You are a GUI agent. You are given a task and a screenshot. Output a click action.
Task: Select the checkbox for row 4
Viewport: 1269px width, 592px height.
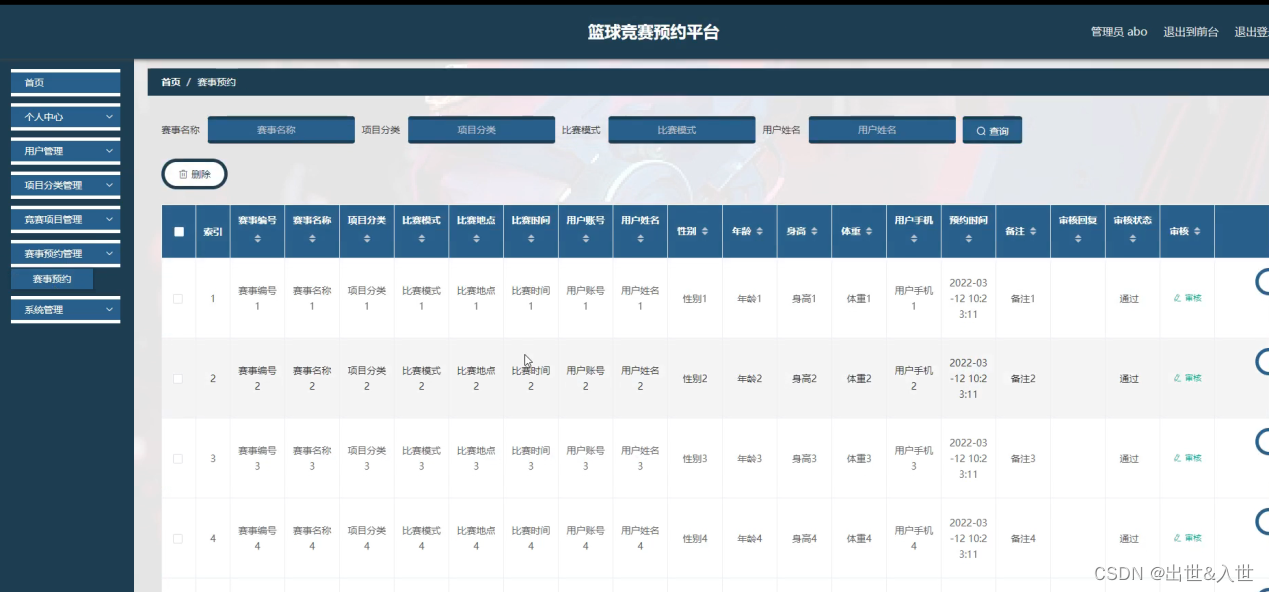pyautogui.click(x=178, y=539)
